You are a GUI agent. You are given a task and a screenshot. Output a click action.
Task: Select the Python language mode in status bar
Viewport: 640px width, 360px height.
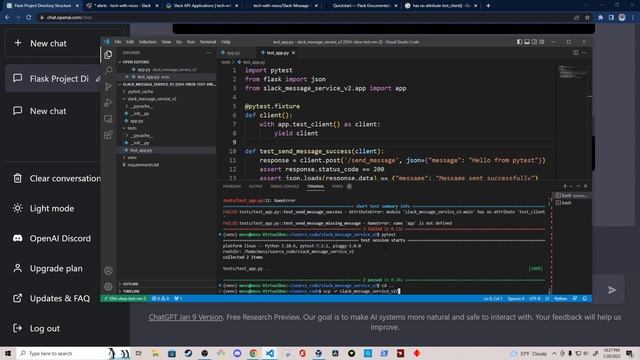point(560,299)
